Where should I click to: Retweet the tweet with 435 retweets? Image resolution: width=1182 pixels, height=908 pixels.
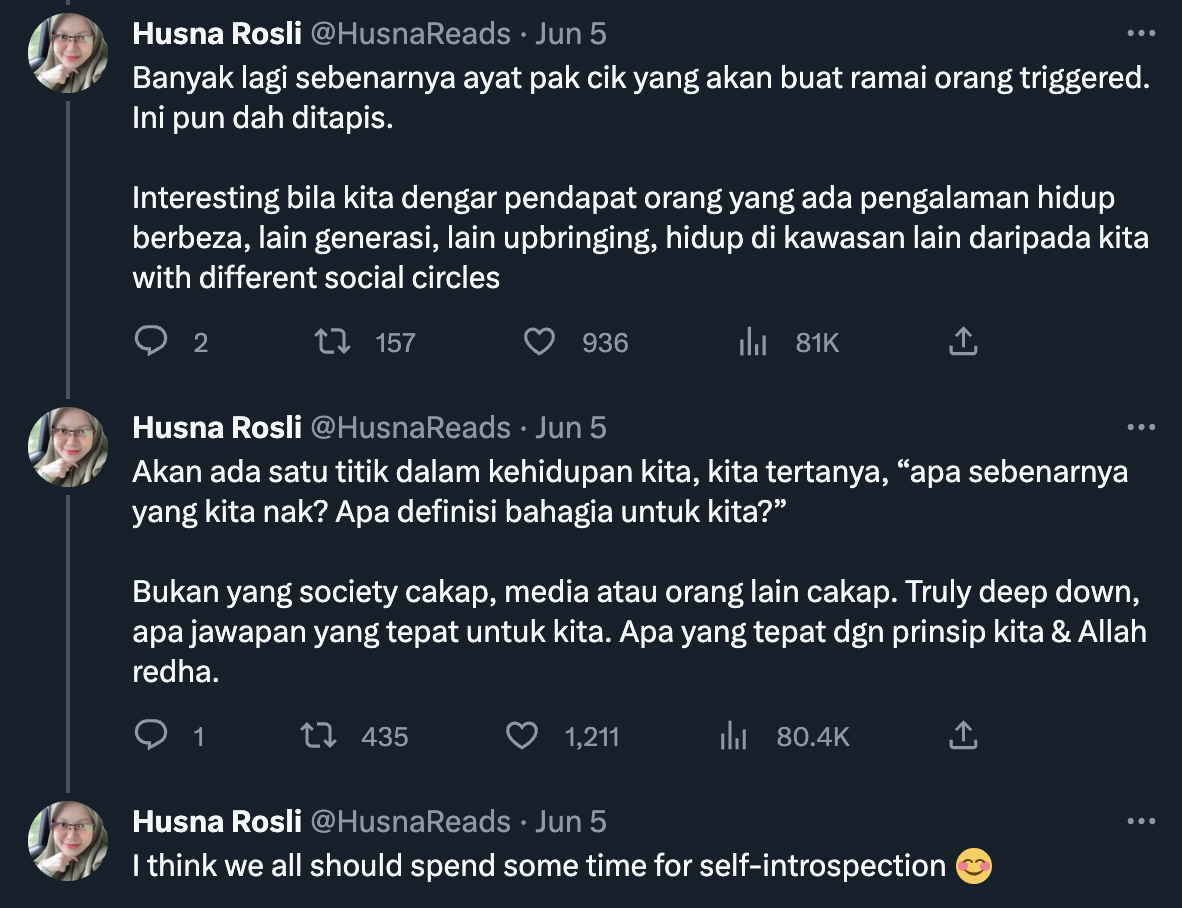click(318, 737)
